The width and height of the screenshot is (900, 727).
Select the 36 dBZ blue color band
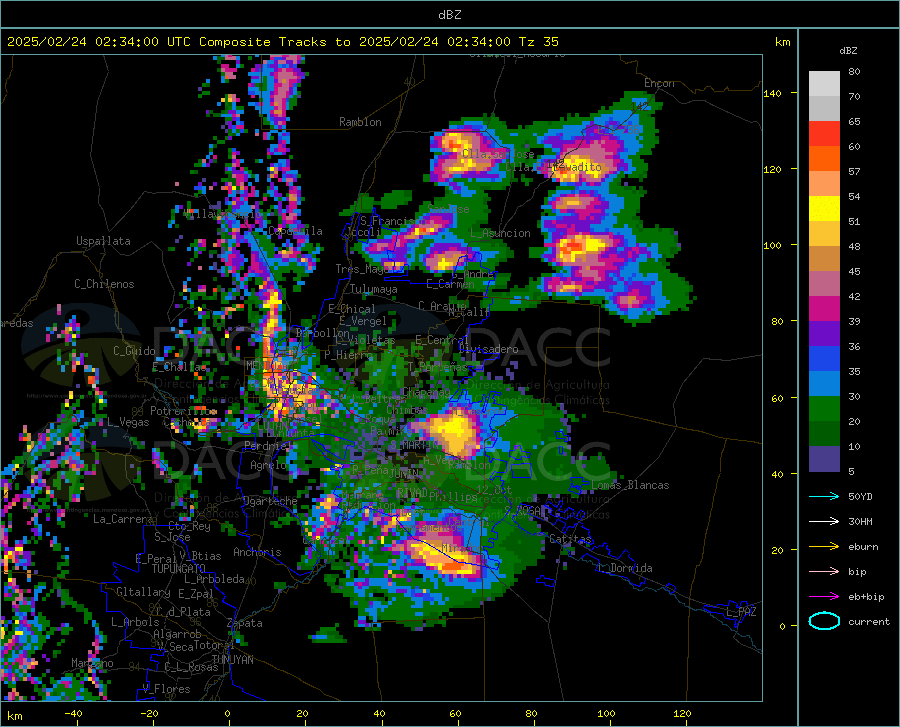click(x=824, y=359)
